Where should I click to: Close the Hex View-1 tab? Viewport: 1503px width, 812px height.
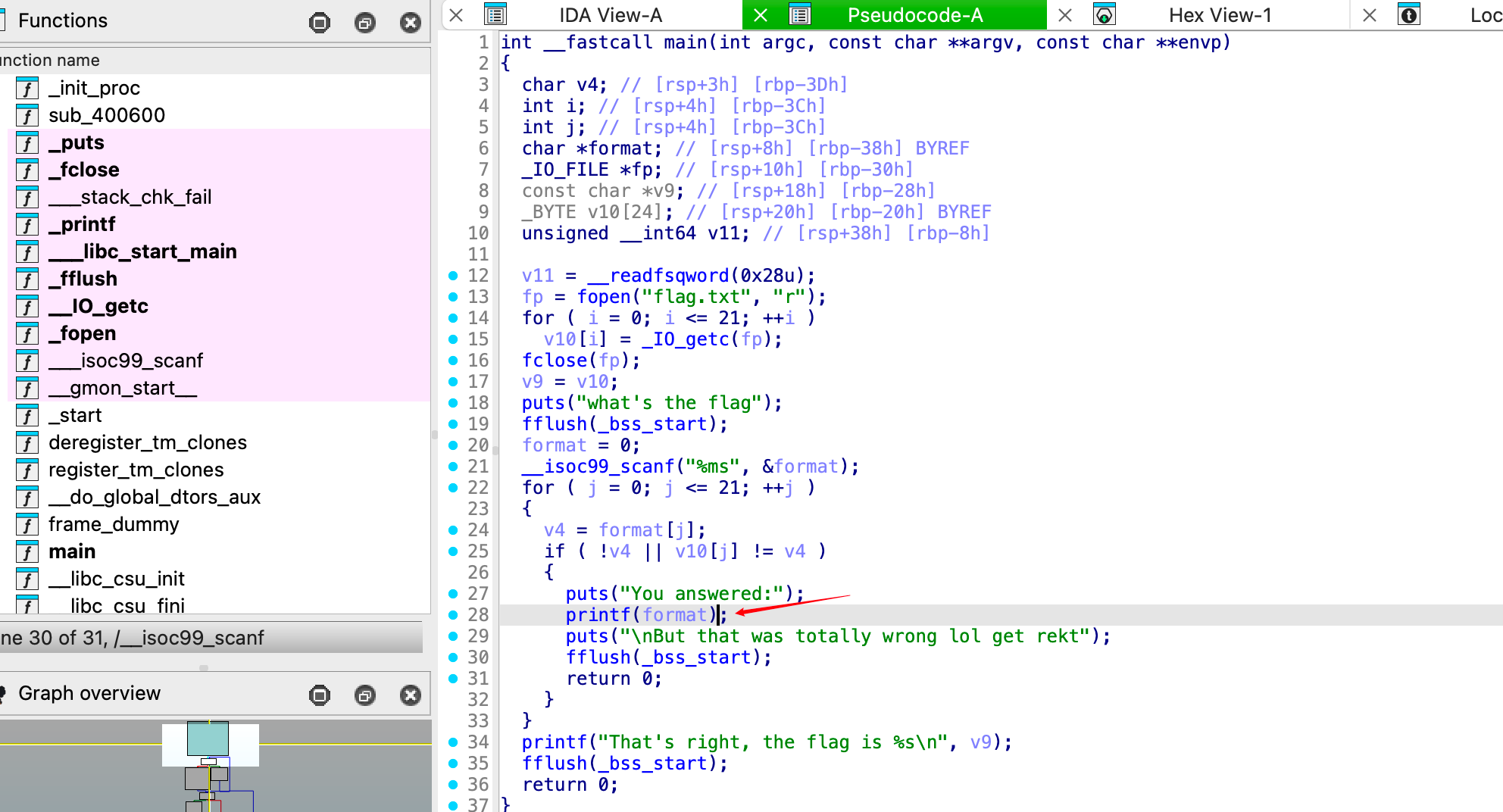click(x=1064, y=15)
